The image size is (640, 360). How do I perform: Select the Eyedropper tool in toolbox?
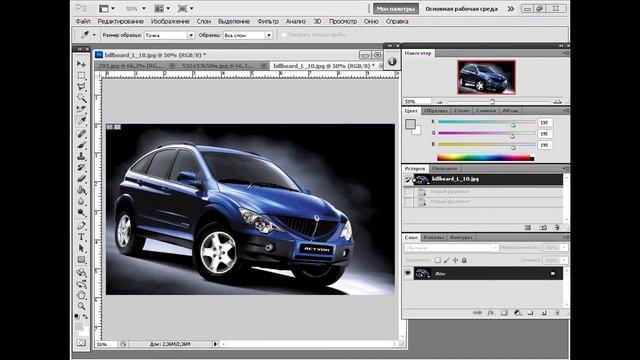pos(81,120)
